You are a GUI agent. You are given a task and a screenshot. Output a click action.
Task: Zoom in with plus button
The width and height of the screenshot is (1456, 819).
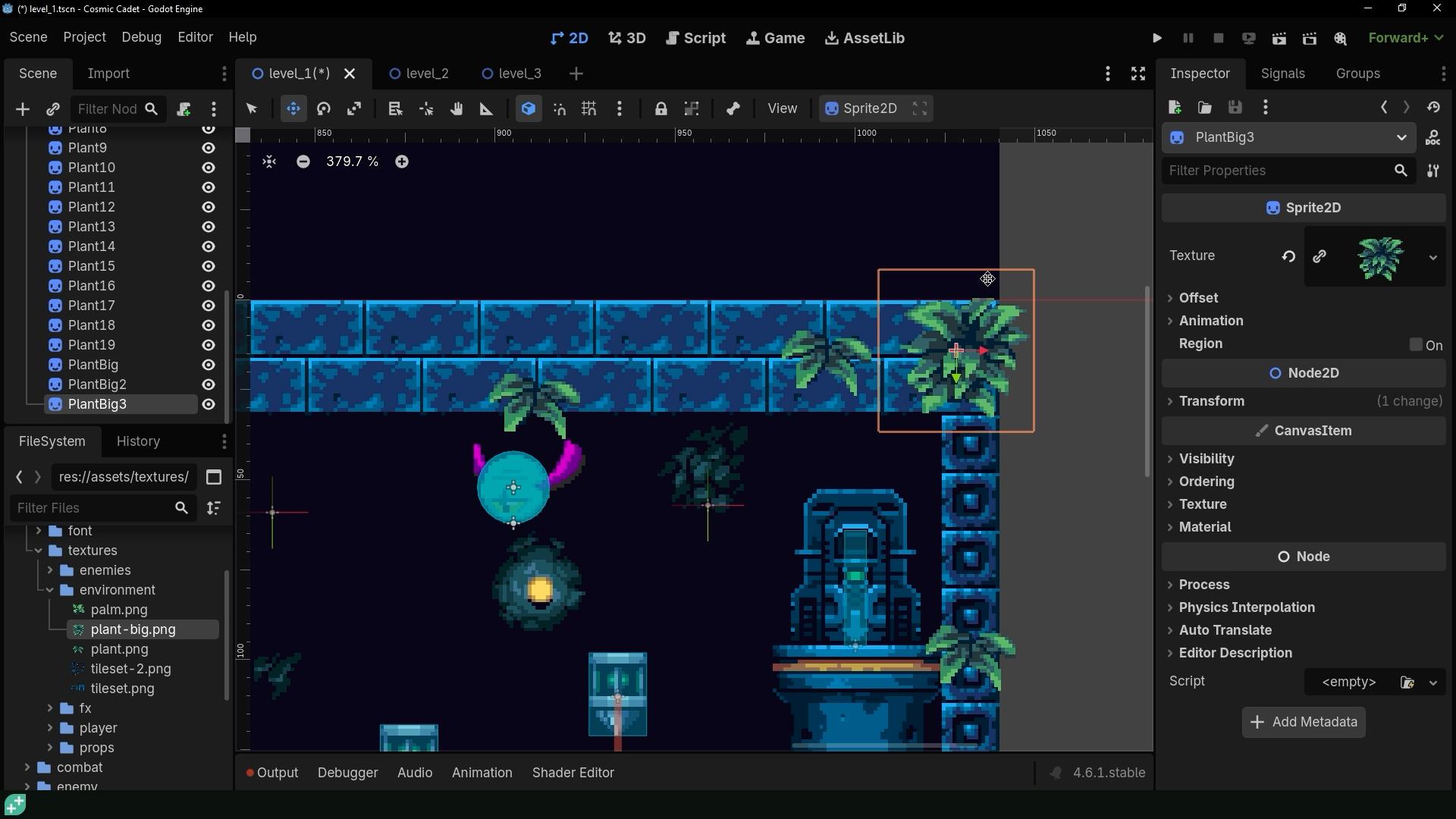coord(402,162)
